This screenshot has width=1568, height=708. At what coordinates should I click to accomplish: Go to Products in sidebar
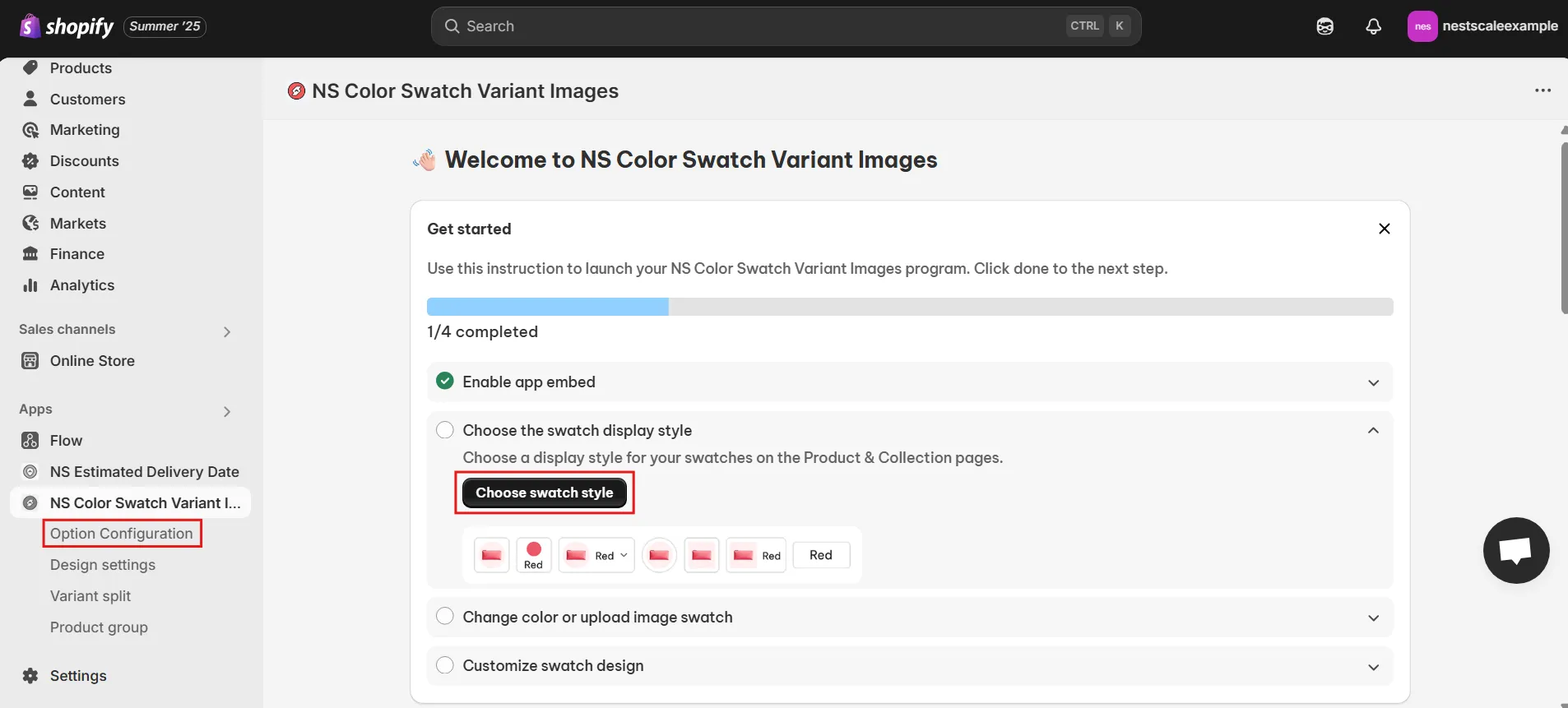tap(81, 68)
